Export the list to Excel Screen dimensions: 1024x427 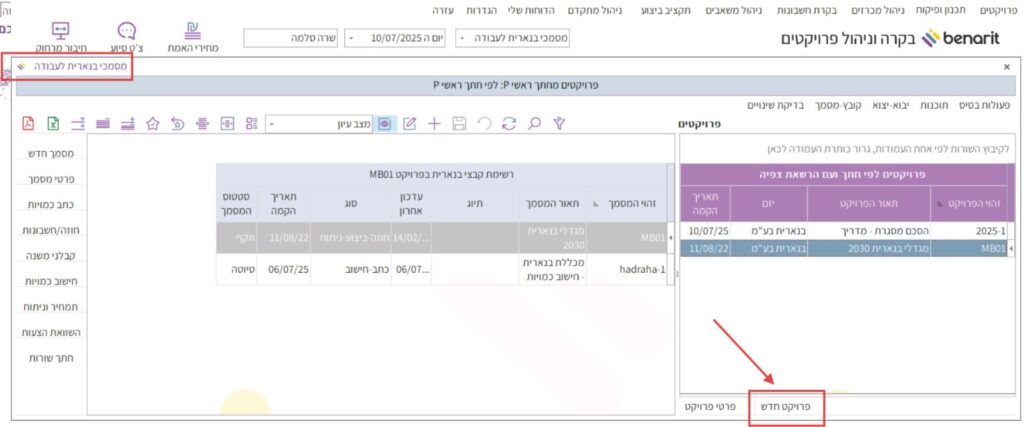[53, 124]
